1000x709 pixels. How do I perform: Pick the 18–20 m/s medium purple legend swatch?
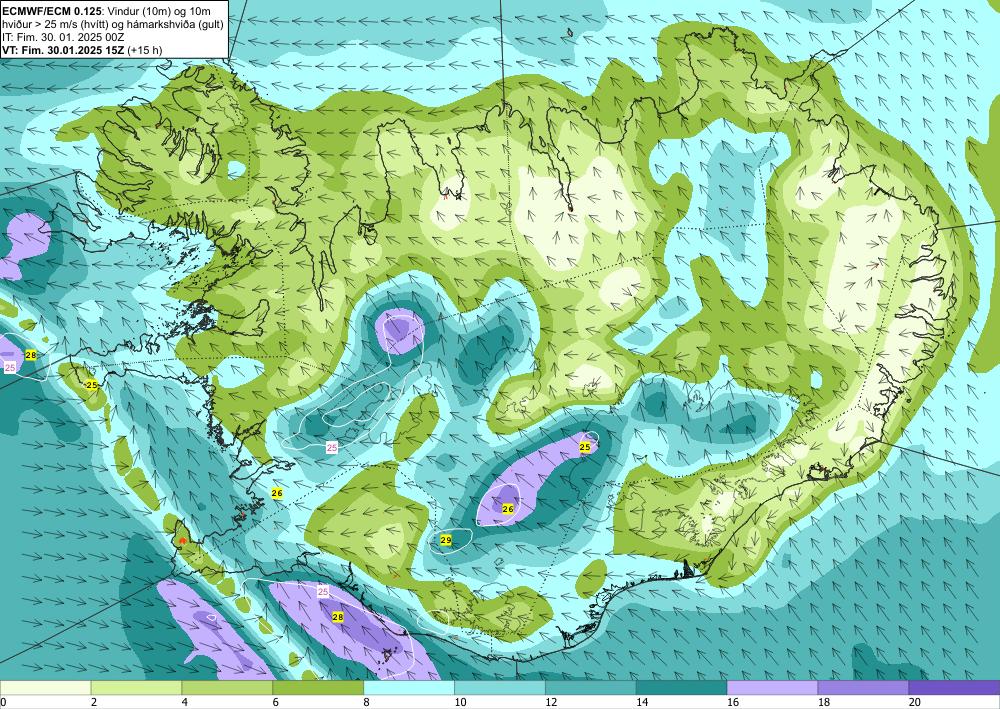pyautogui.click(x=864, y=687)
